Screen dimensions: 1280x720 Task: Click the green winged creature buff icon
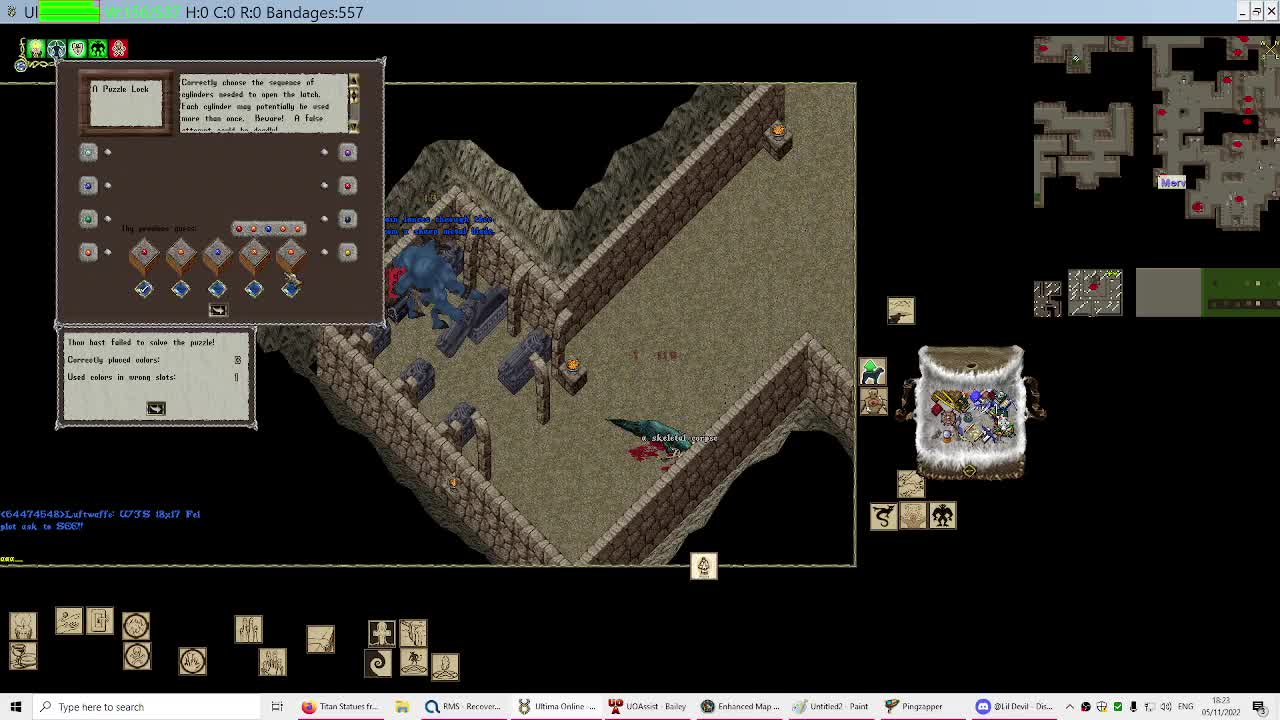point(98,48)
